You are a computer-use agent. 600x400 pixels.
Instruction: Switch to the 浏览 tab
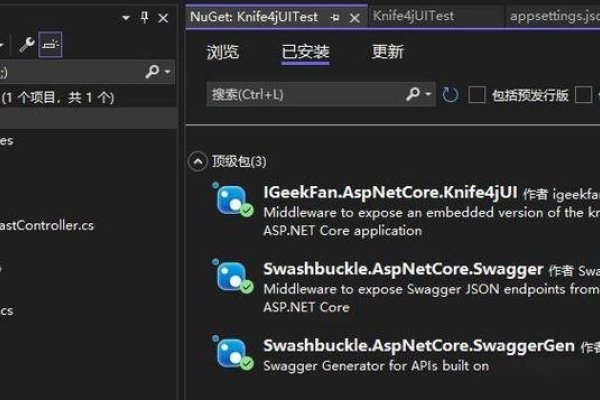pos(223,52)
